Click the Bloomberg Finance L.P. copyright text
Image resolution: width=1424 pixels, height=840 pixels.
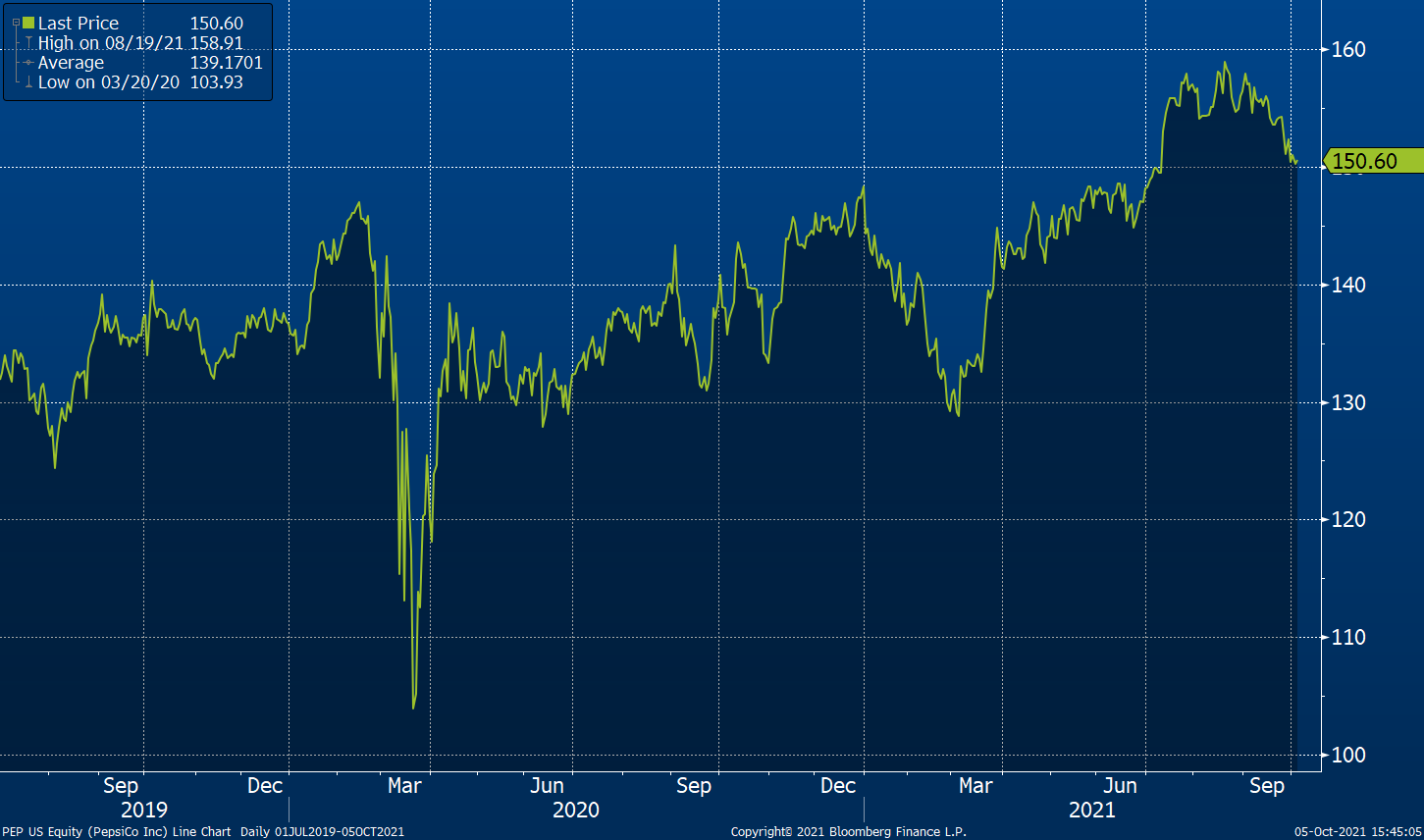[849, 832]
